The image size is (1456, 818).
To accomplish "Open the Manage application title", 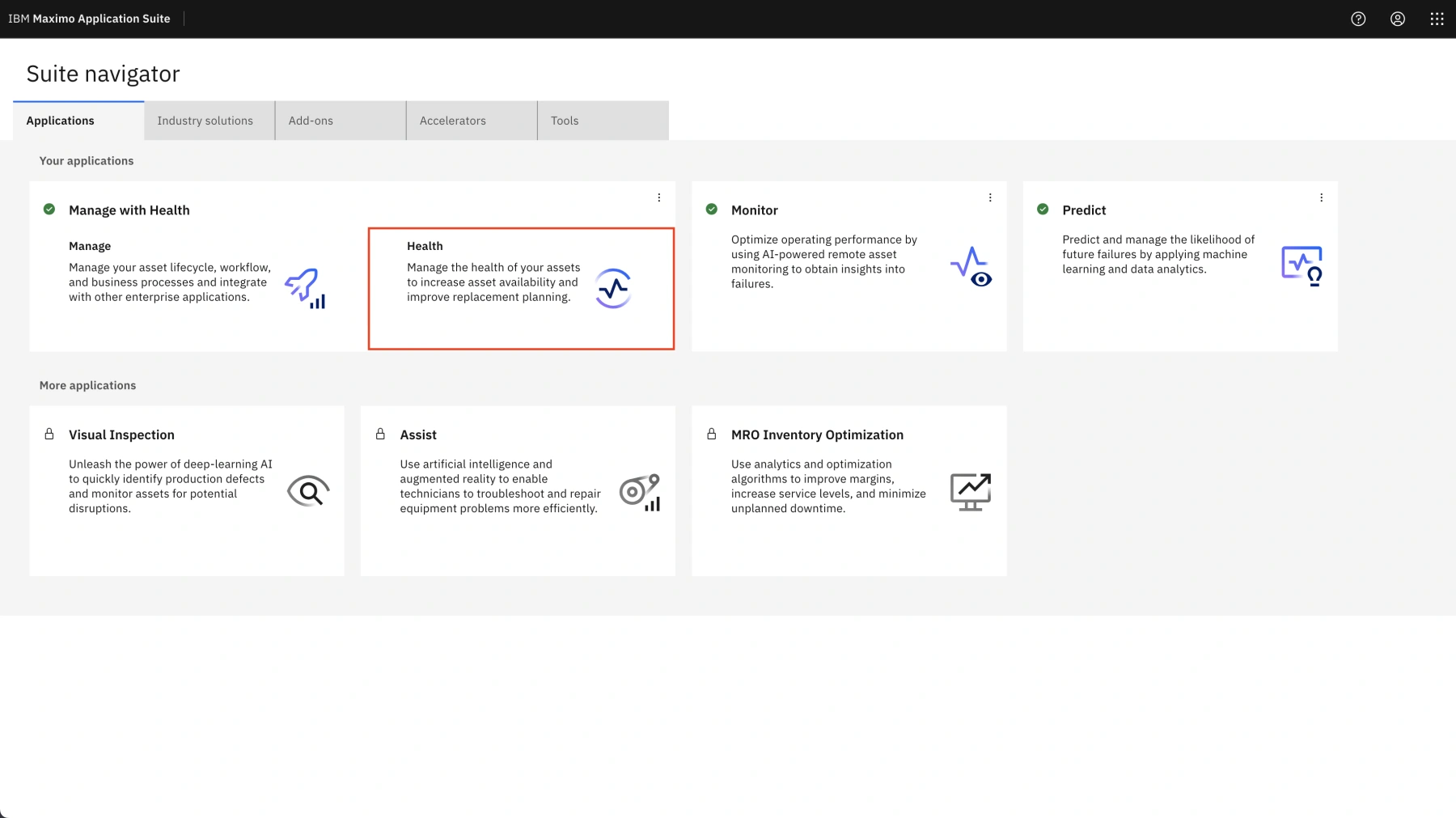I will (x=90, y=246).
